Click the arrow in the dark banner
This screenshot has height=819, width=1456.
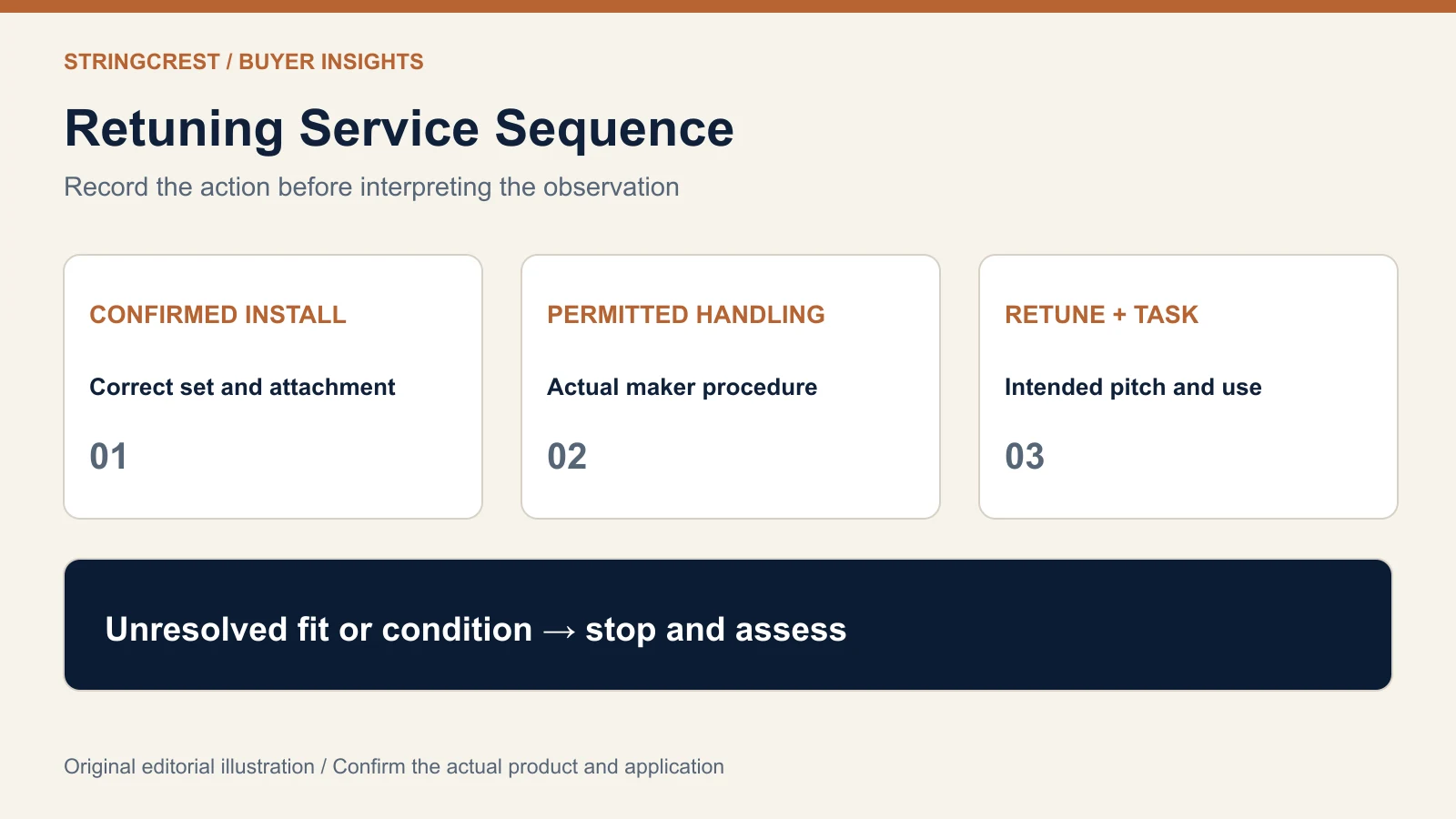(559, 631)
